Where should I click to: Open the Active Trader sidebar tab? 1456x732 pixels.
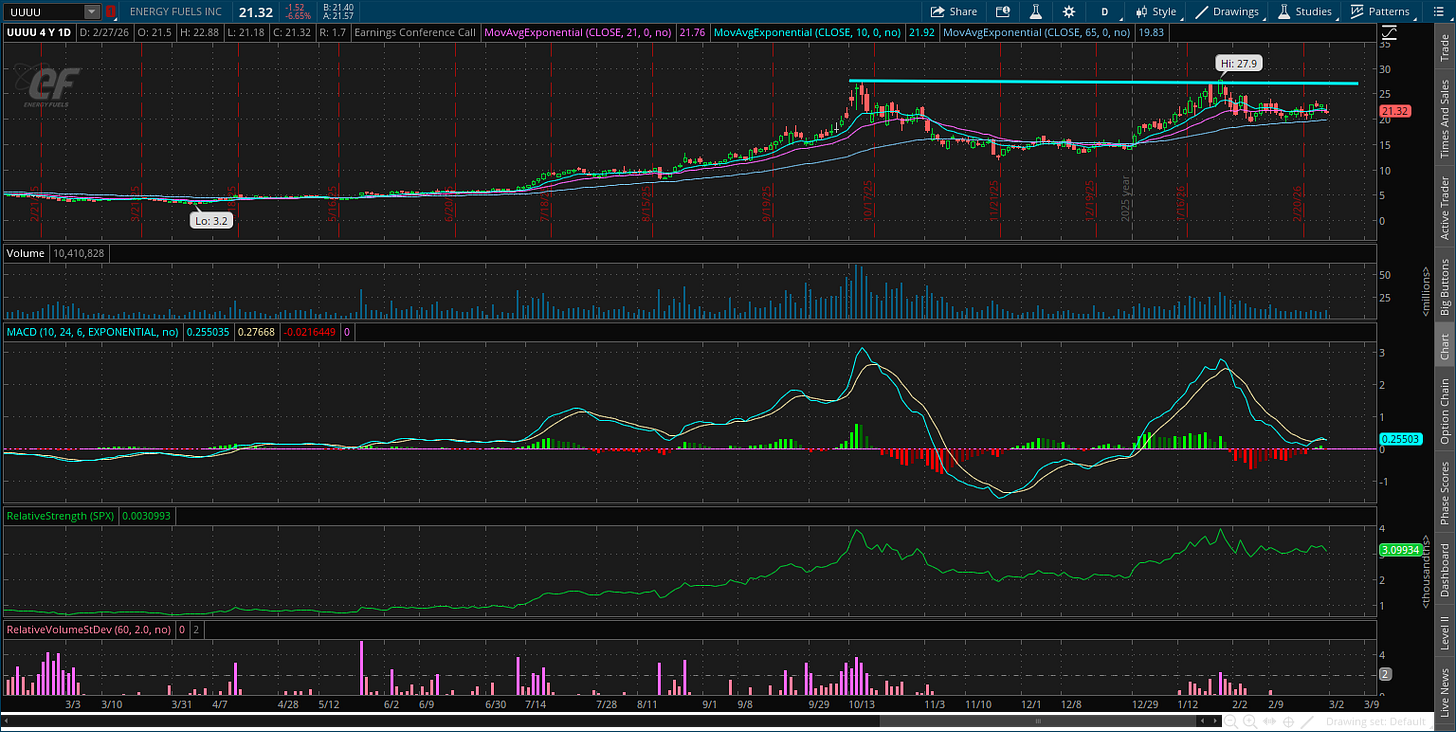pos(1444,207)
